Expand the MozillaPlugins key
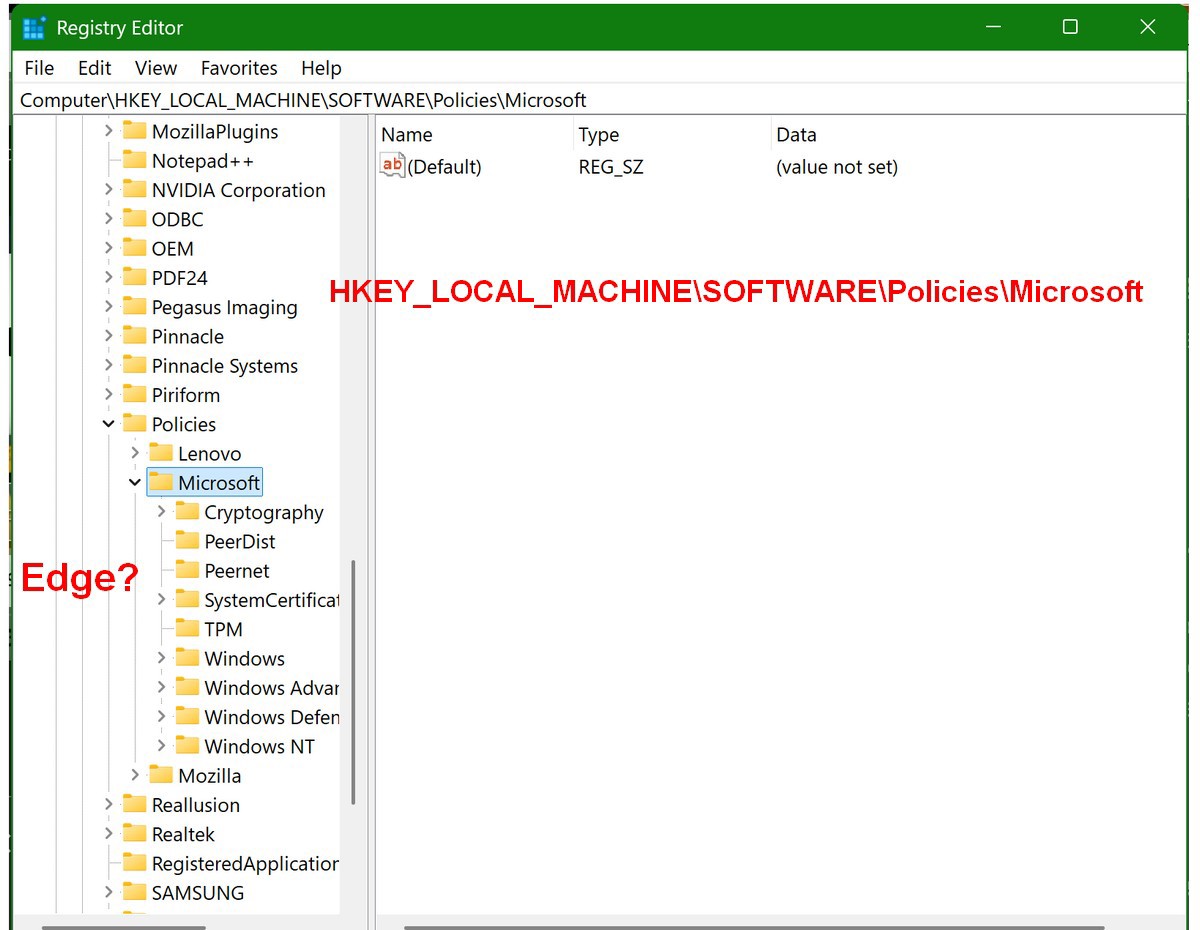This screenshot has height=930, width=1200. pos(109,131)
